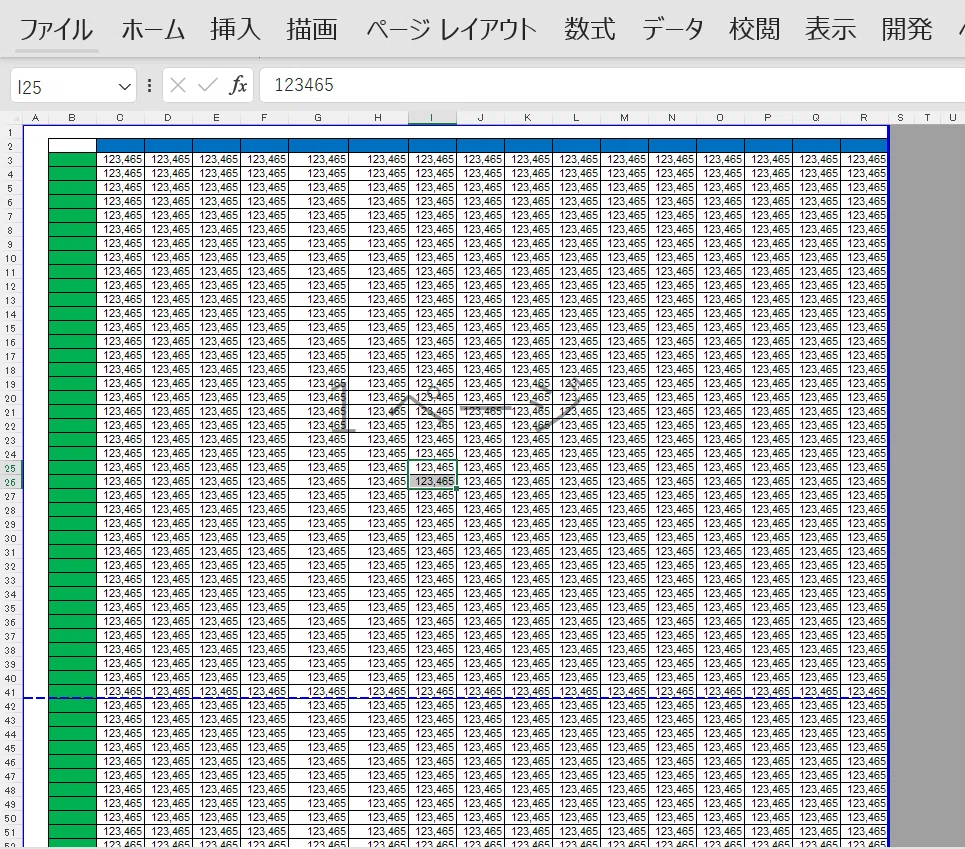Open the ページ レイアウト tab
This screenshot has height=849, width=965.
[x=451, y=29]
